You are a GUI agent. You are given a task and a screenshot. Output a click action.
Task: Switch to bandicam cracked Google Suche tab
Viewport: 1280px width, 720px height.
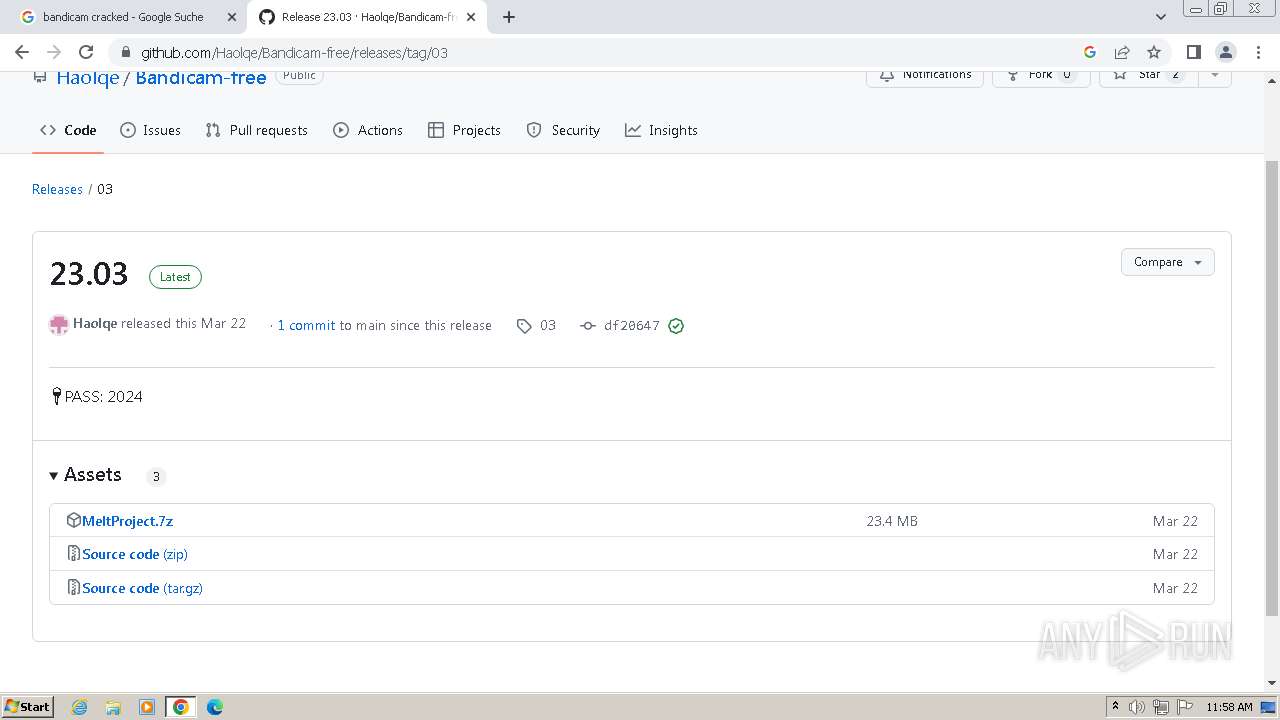point(123,17)
